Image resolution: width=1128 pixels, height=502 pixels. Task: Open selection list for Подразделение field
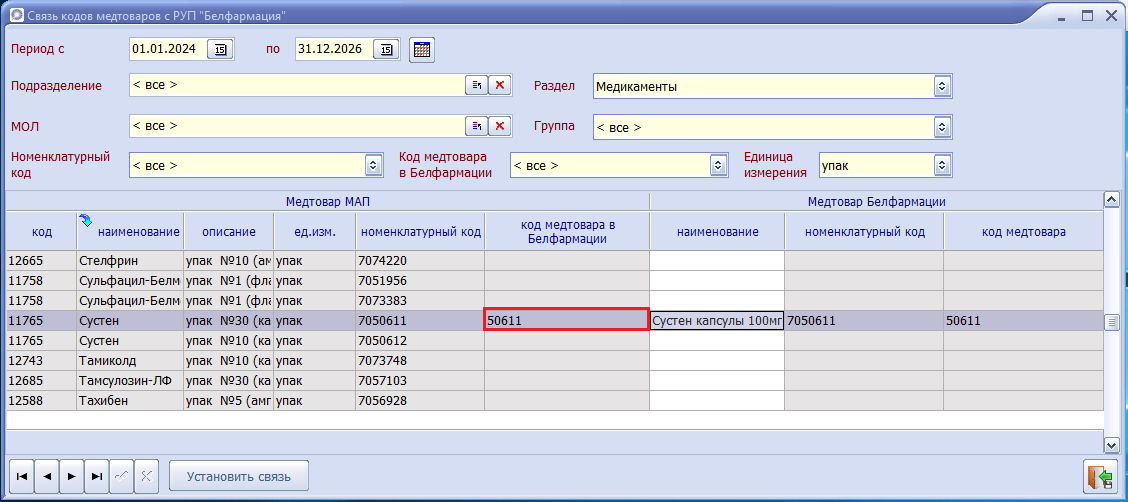tap(476, 86)
